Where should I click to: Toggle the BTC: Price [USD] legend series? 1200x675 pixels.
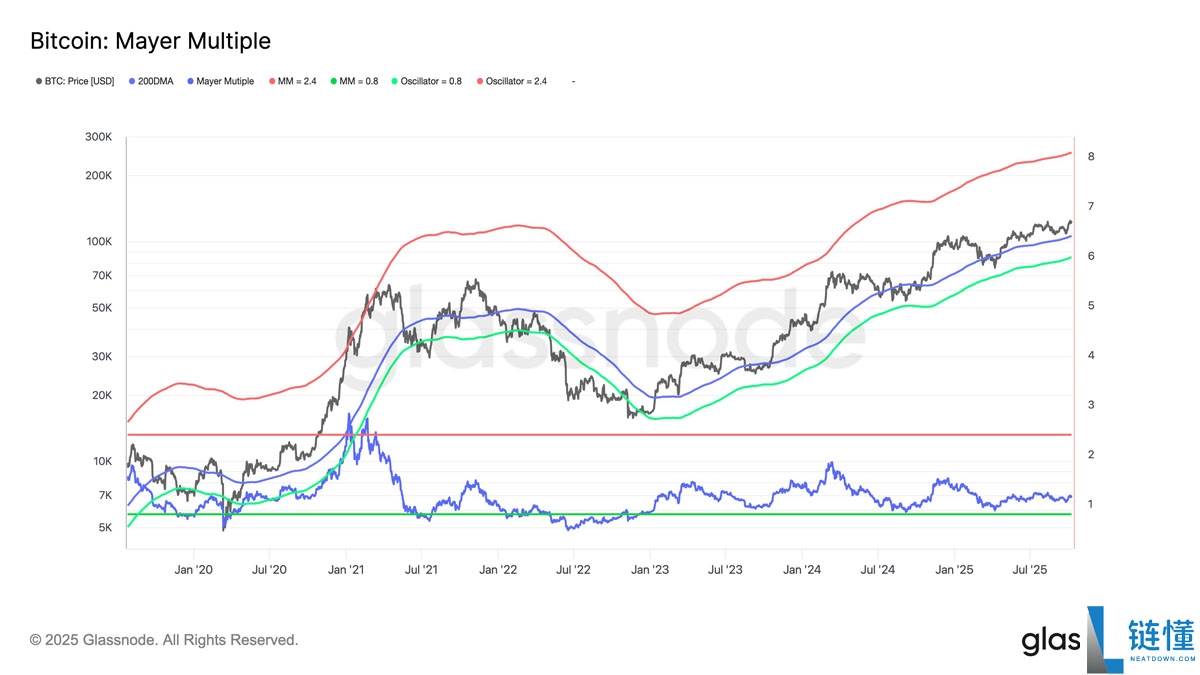pos(77,81)
